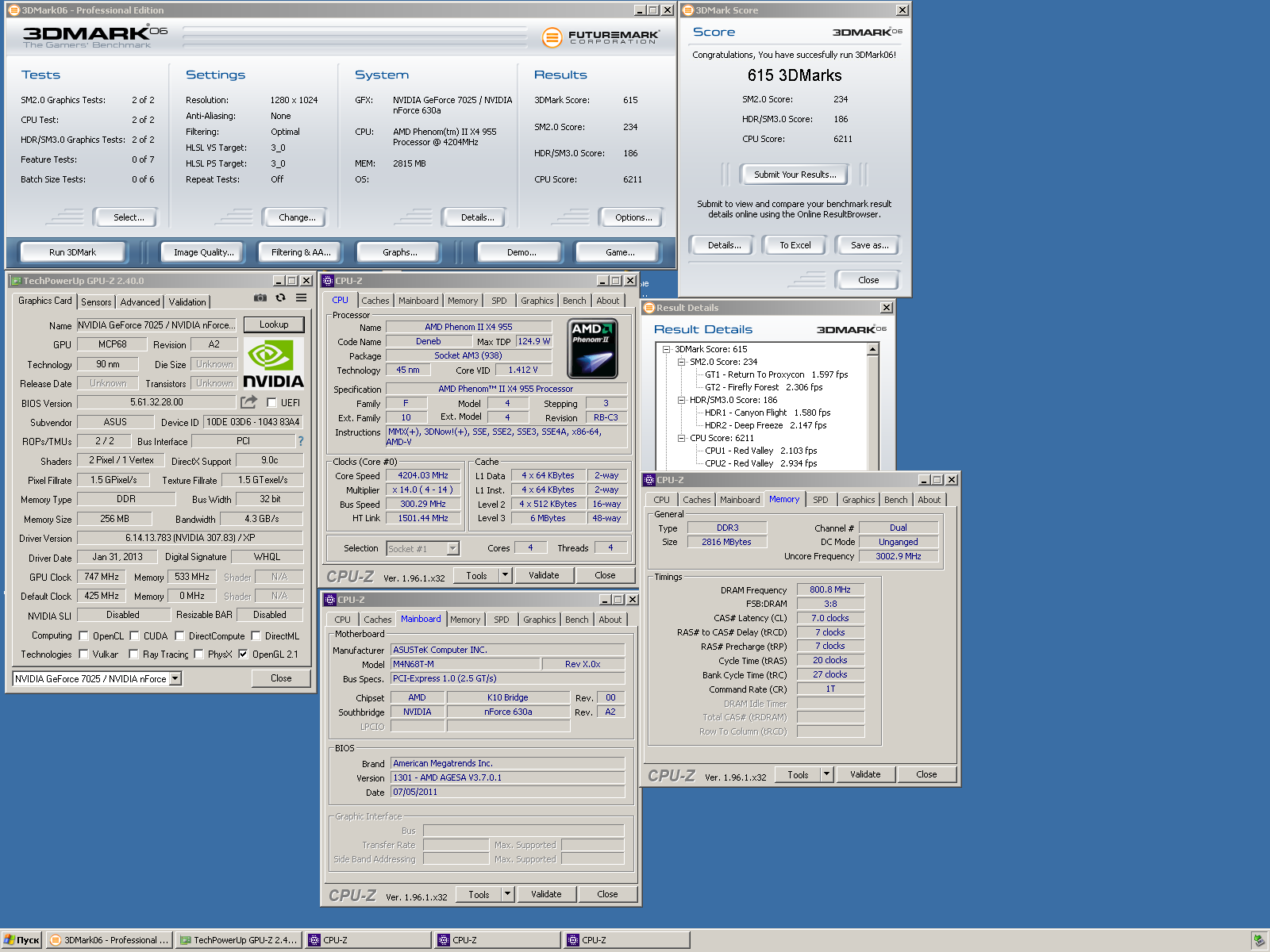Open Tools dropdown arrow in CPU-Z Mainboard window
This screenshot has width=1270, height=952.
507,894
